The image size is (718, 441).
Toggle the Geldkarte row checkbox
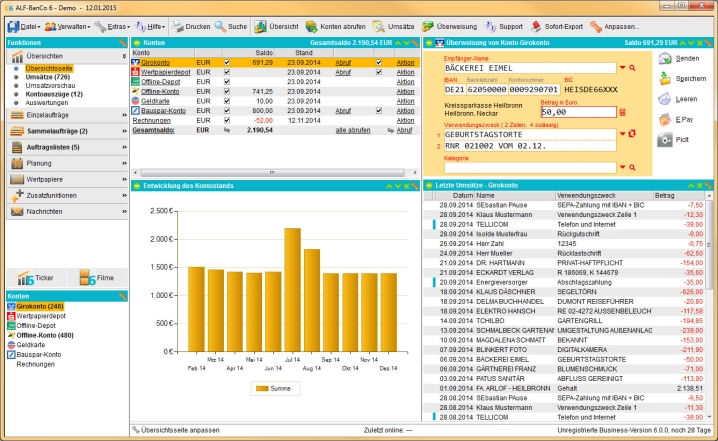click(x=228, y=101)
